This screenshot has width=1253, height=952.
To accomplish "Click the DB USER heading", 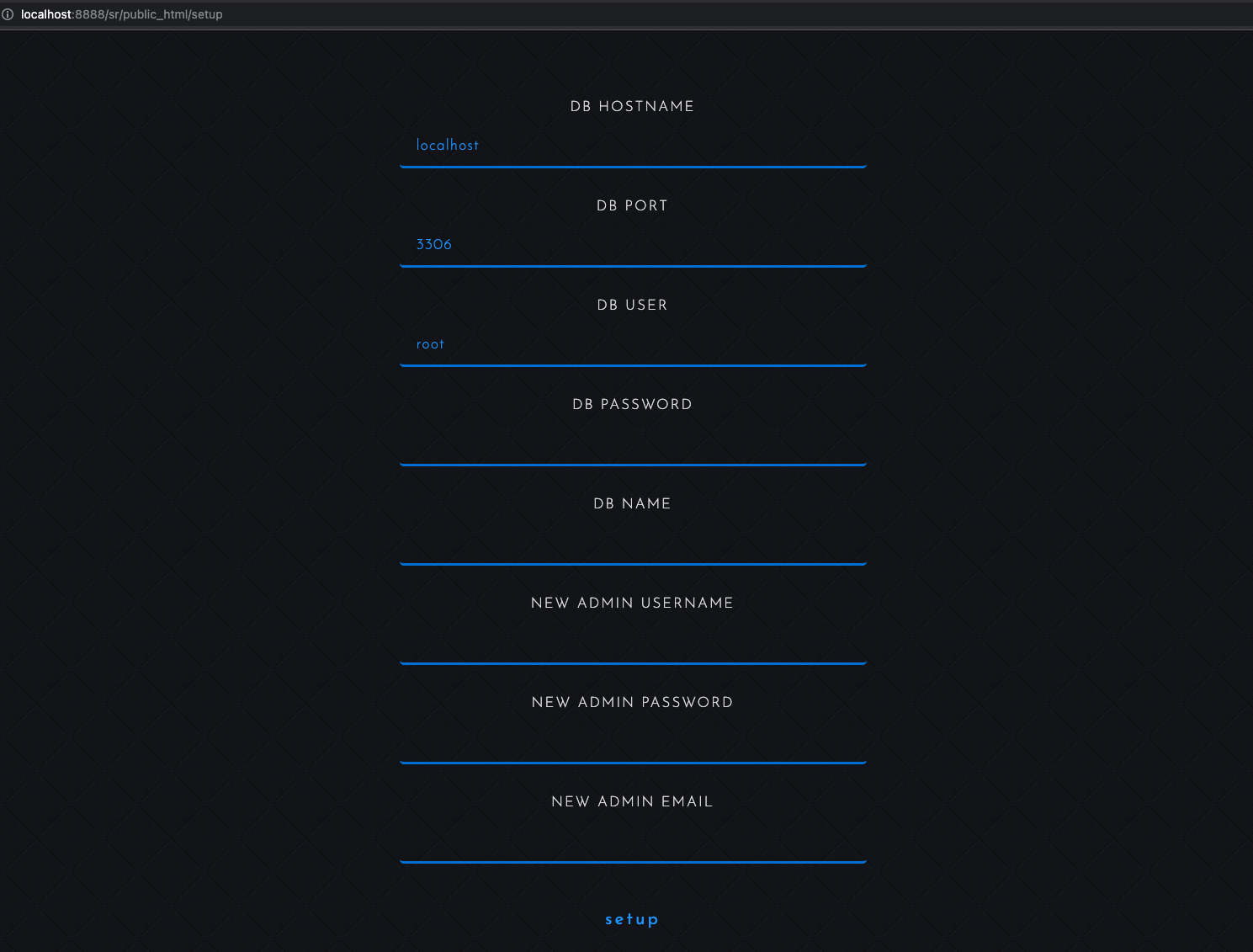I will click(632, 305).
